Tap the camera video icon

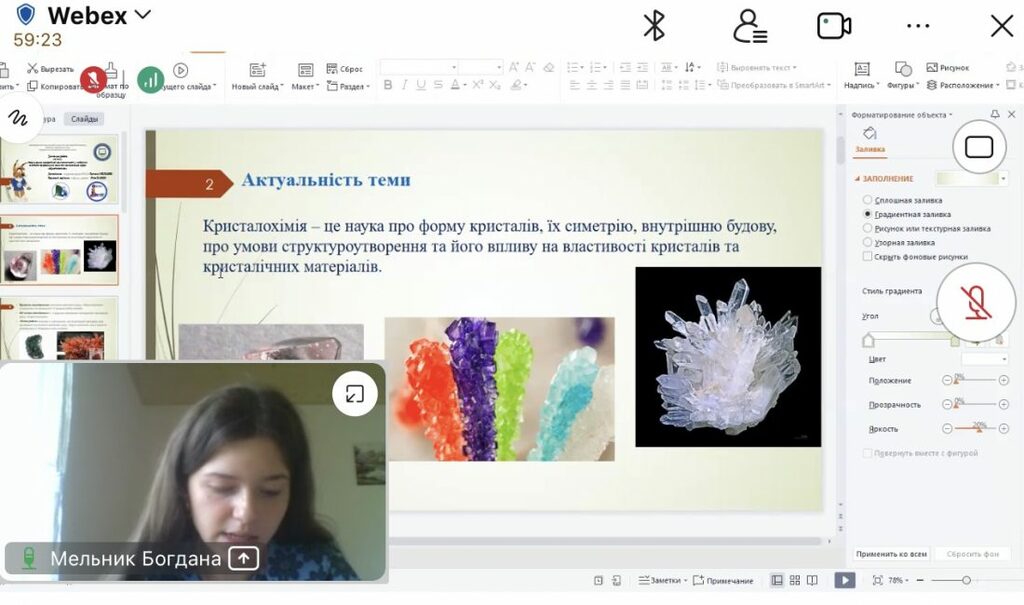point(834,26)
